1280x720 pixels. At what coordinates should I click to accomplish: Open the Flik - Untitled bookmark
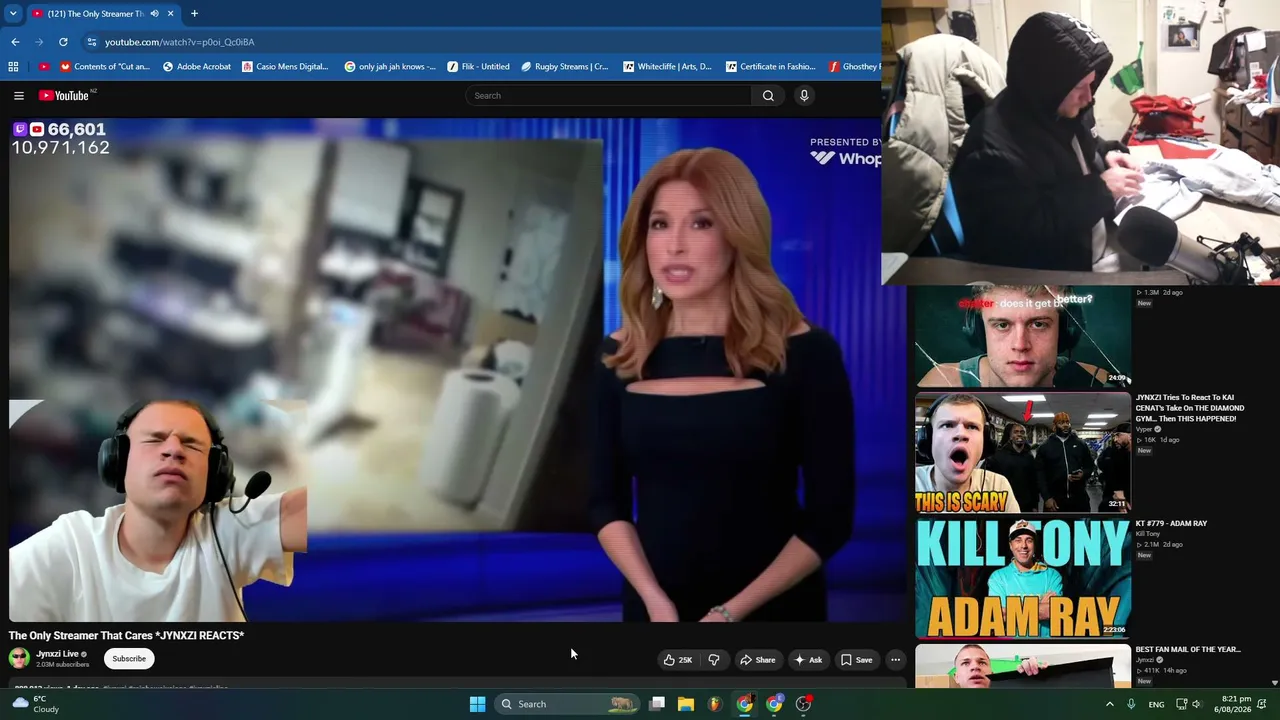[x=478, y=67]
